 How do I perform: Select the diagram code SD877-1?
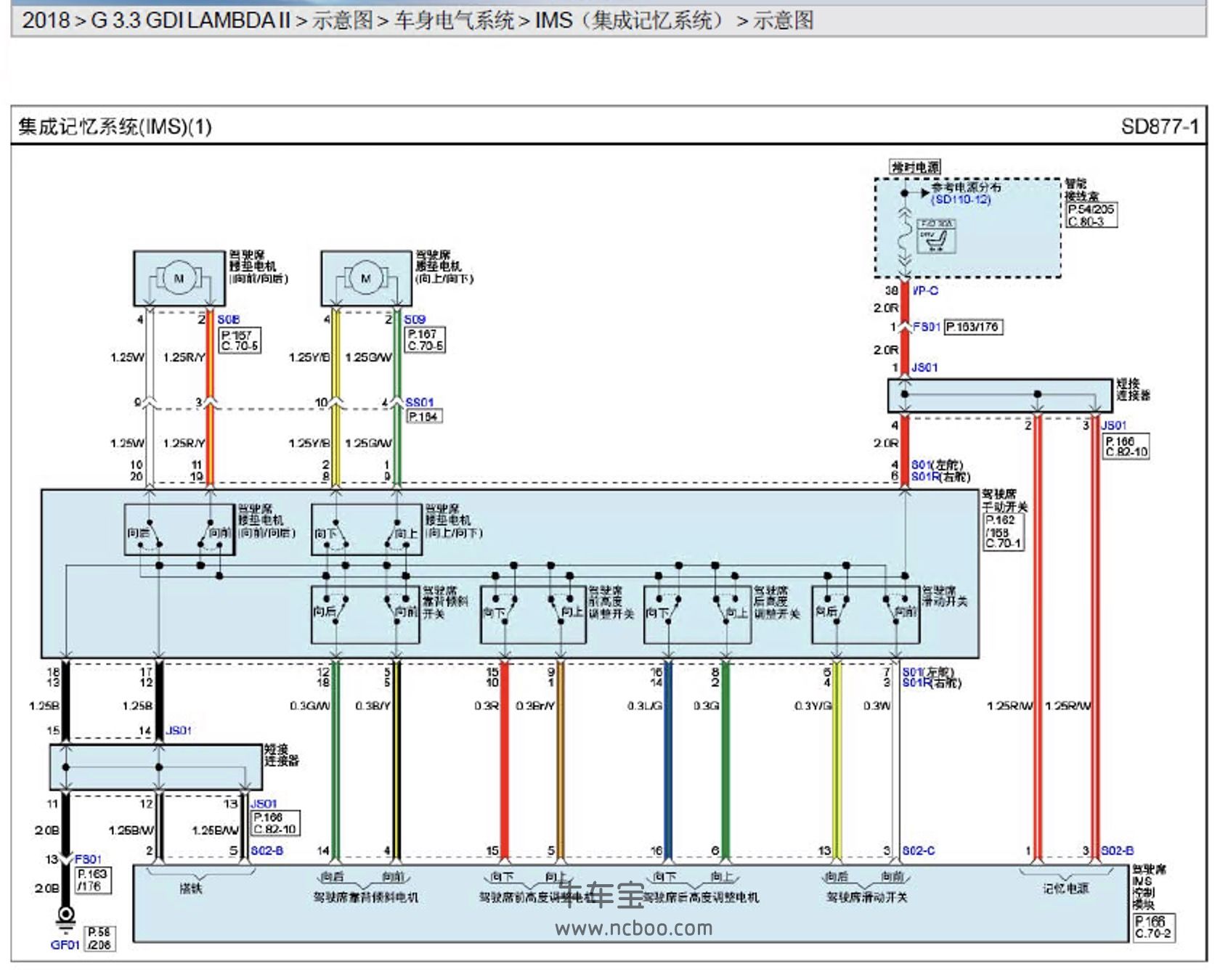[x=1159, y=127]
